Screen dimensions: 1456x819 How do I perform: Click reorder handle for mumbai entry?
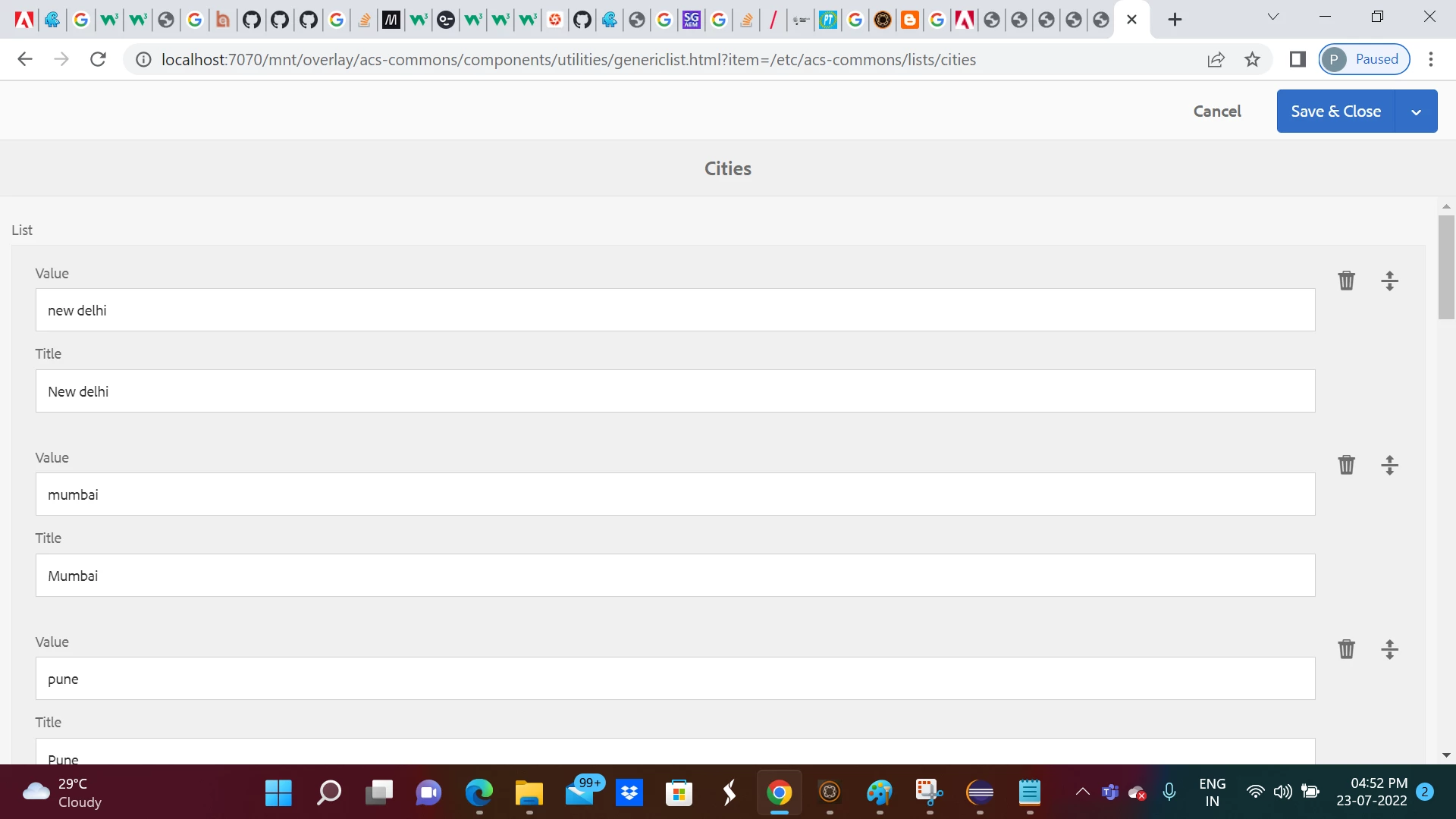(x=1389, y=465)
